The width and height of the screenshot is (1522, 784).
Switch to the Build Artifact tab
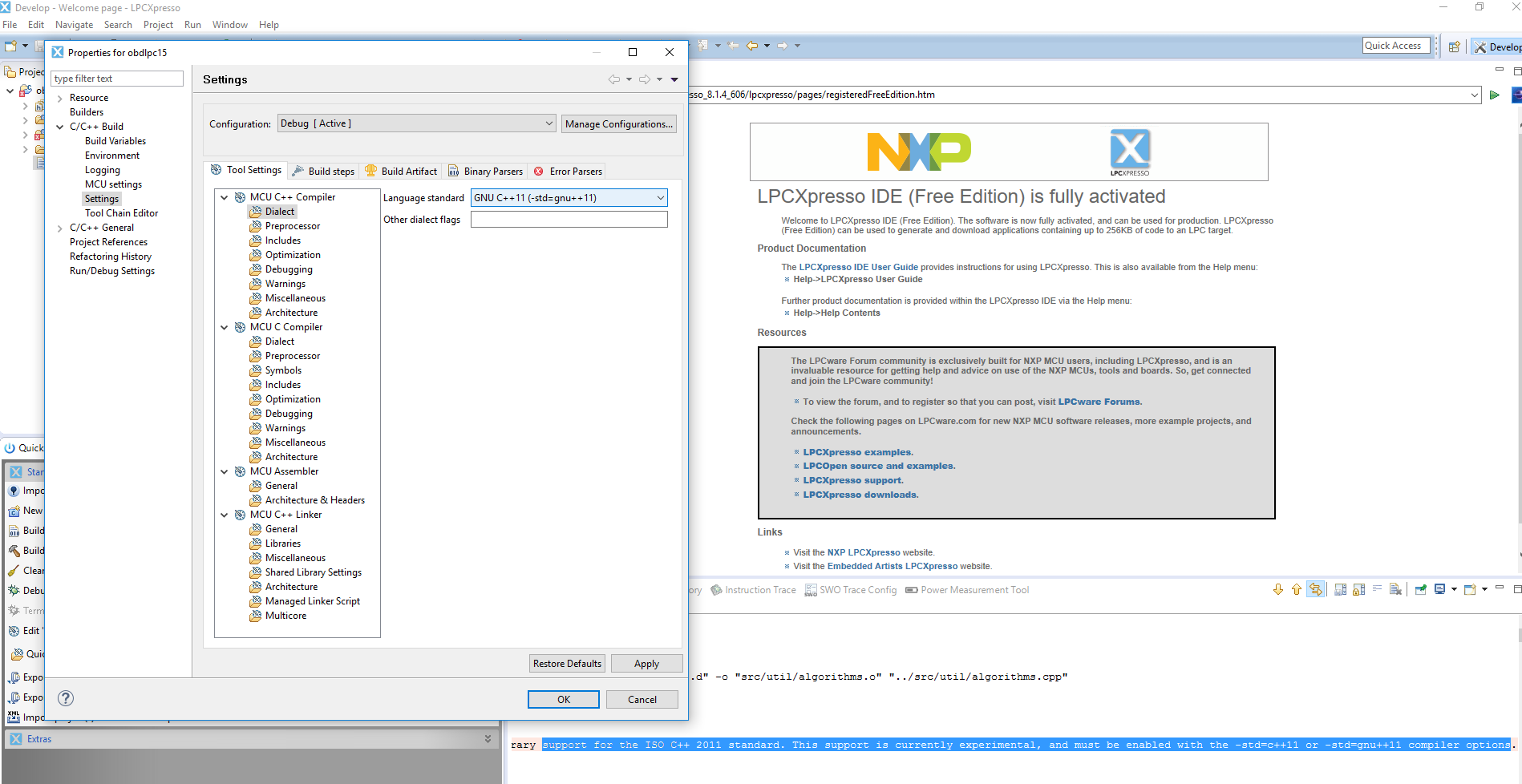click(x=401, y=171)
